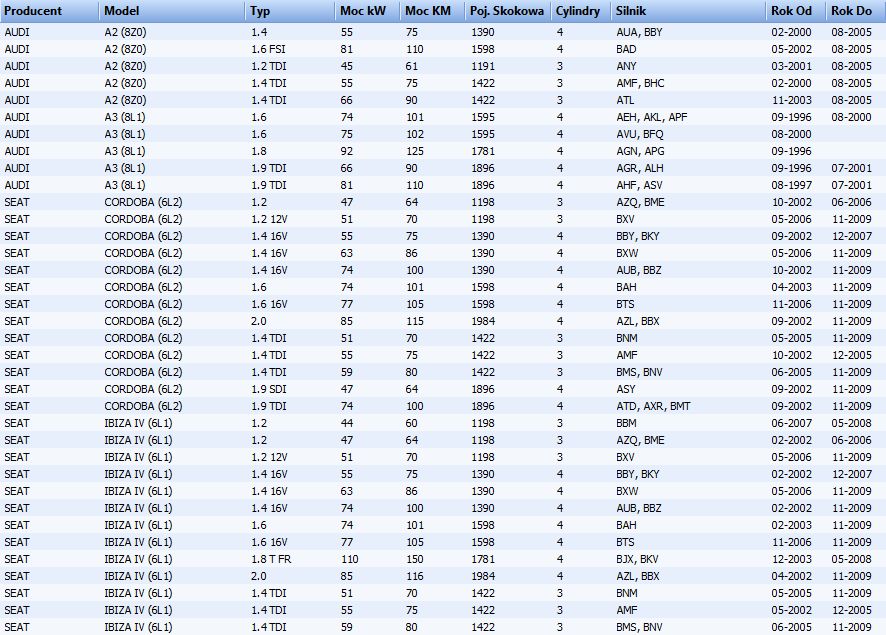Click start date '04-2002'
The width and height of the screenshot is (886, 635).
pyautogui.click(x=792, y=576)
